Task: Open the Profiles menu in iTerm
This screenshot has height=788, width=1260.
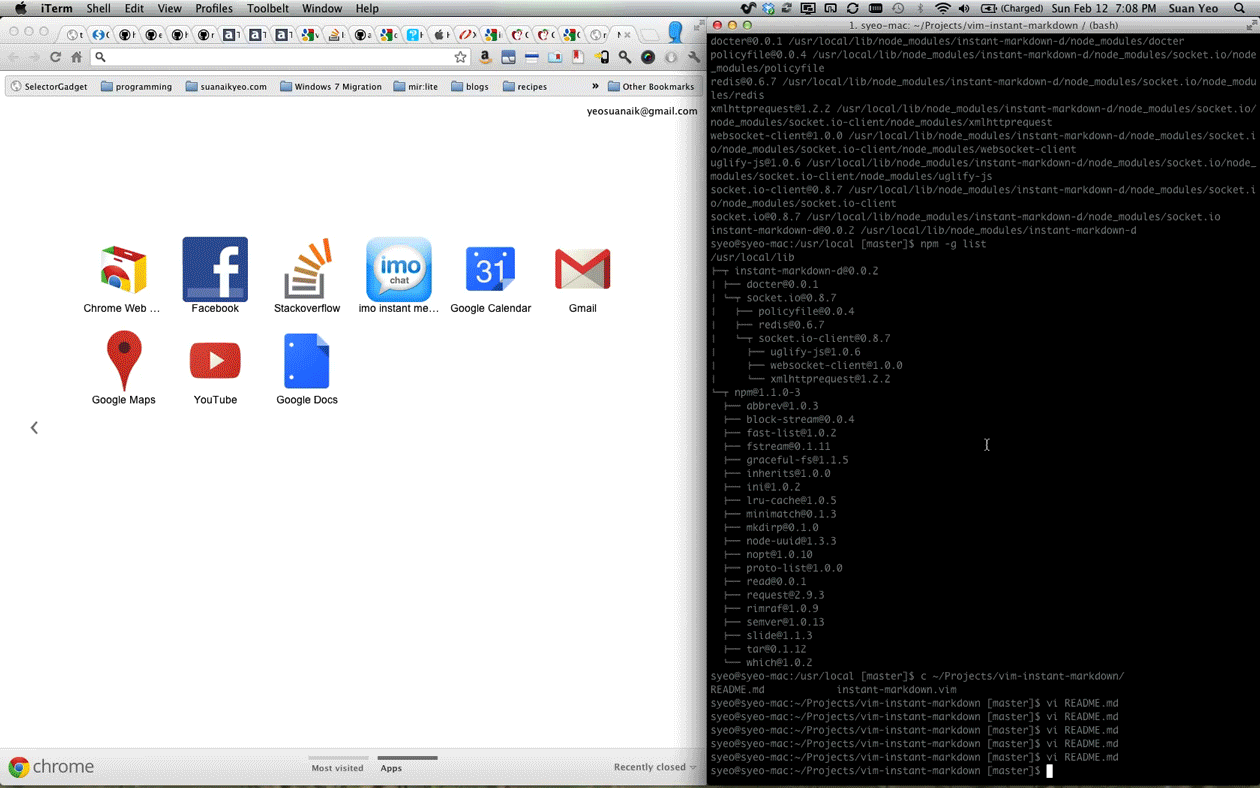Action: point(213,8)
